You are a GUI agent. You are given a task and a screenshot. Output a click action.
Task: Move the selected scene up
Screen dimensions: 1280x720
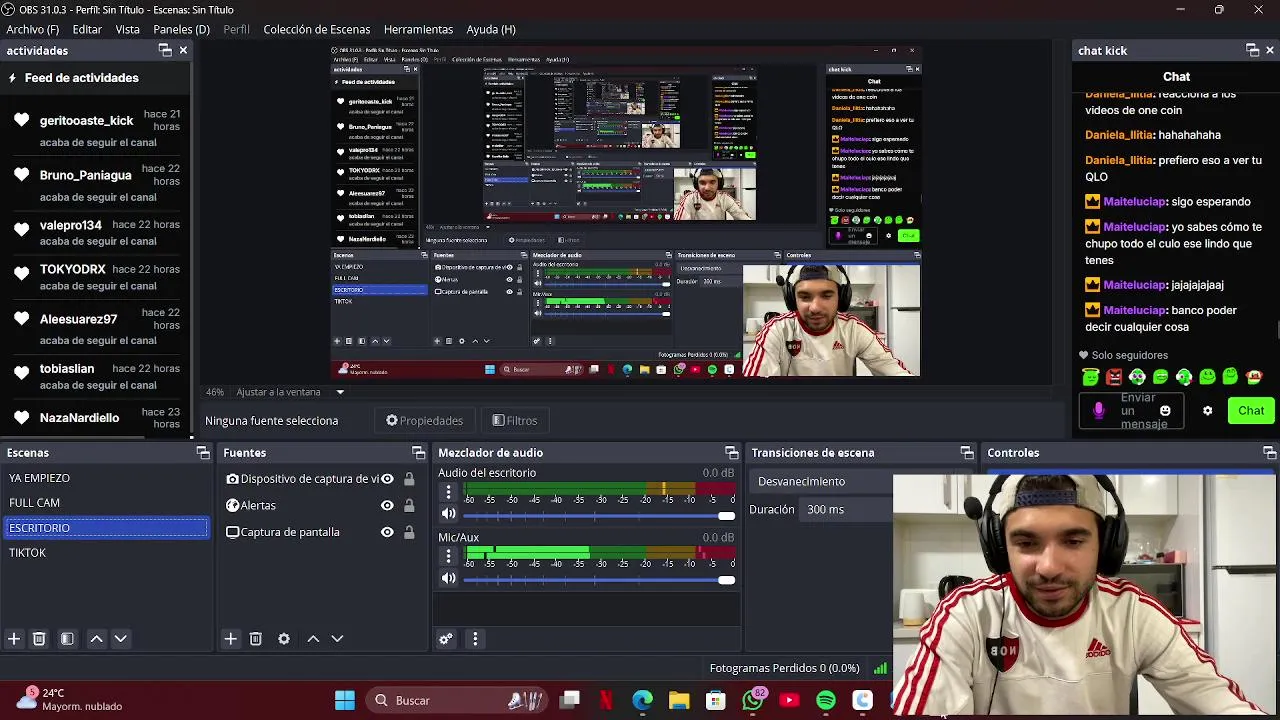[96, 638]
